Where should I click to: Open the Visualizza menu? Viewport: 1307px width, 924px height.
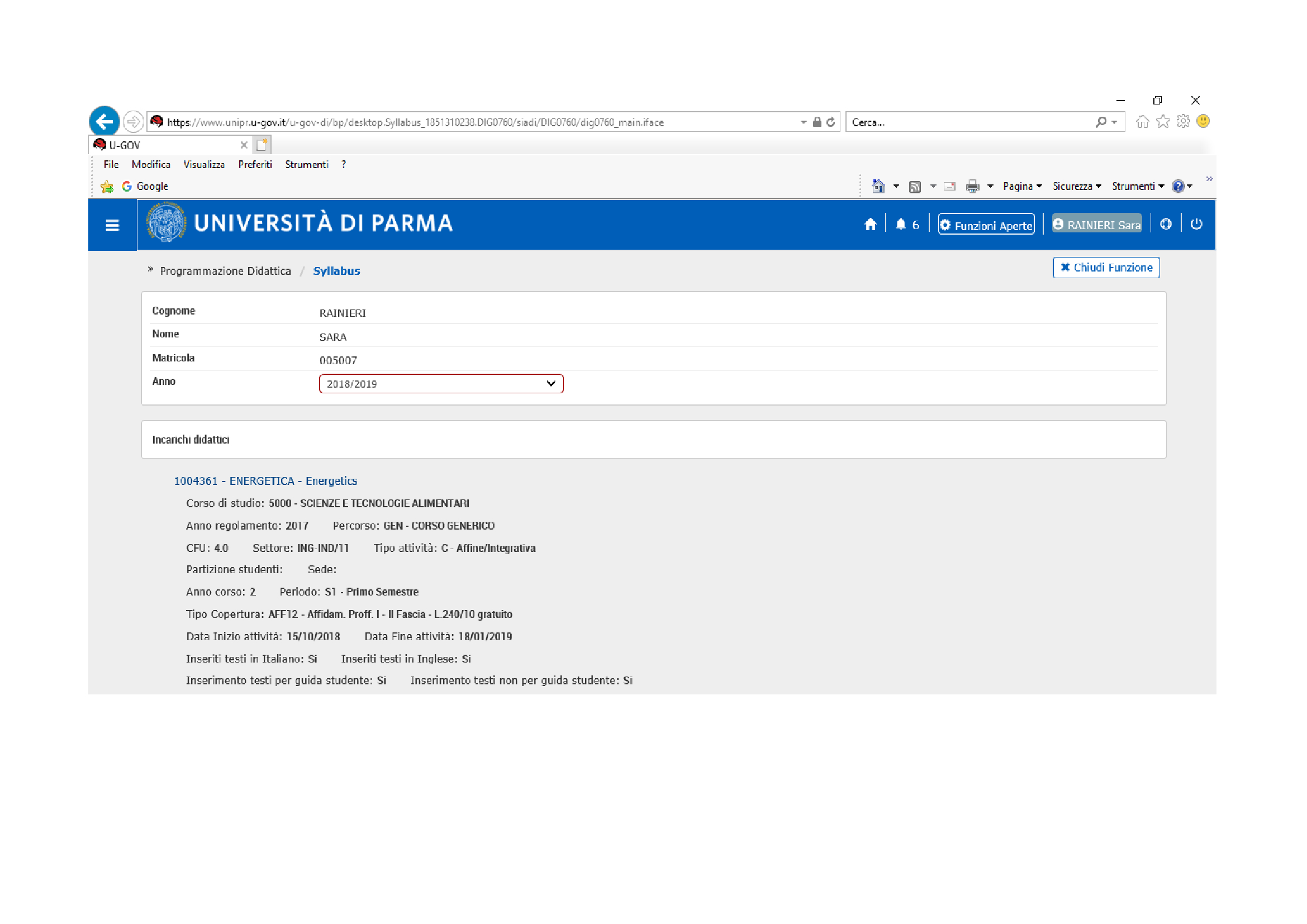(x=204, y=164)
